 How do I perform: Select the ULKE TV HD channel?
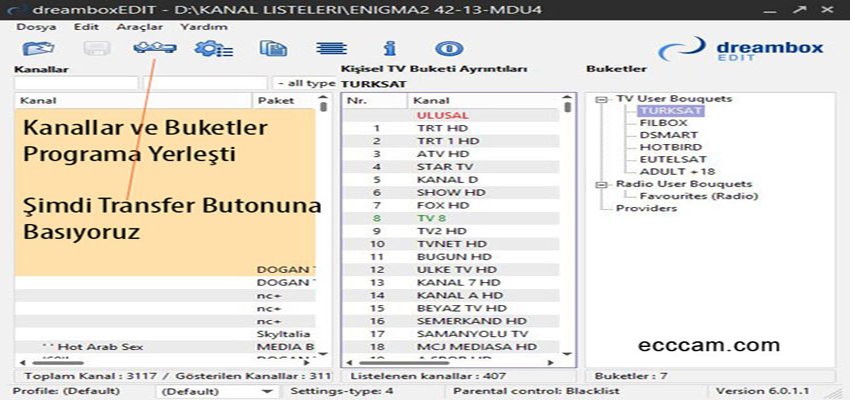450,269
